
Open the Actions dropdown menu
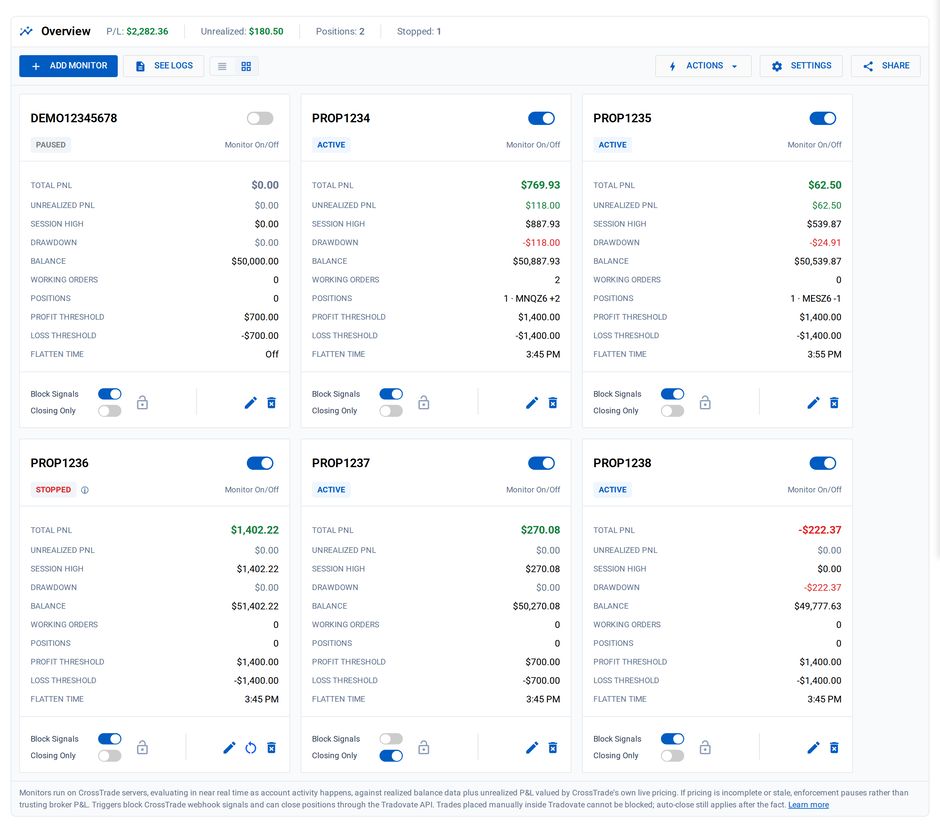703,66
